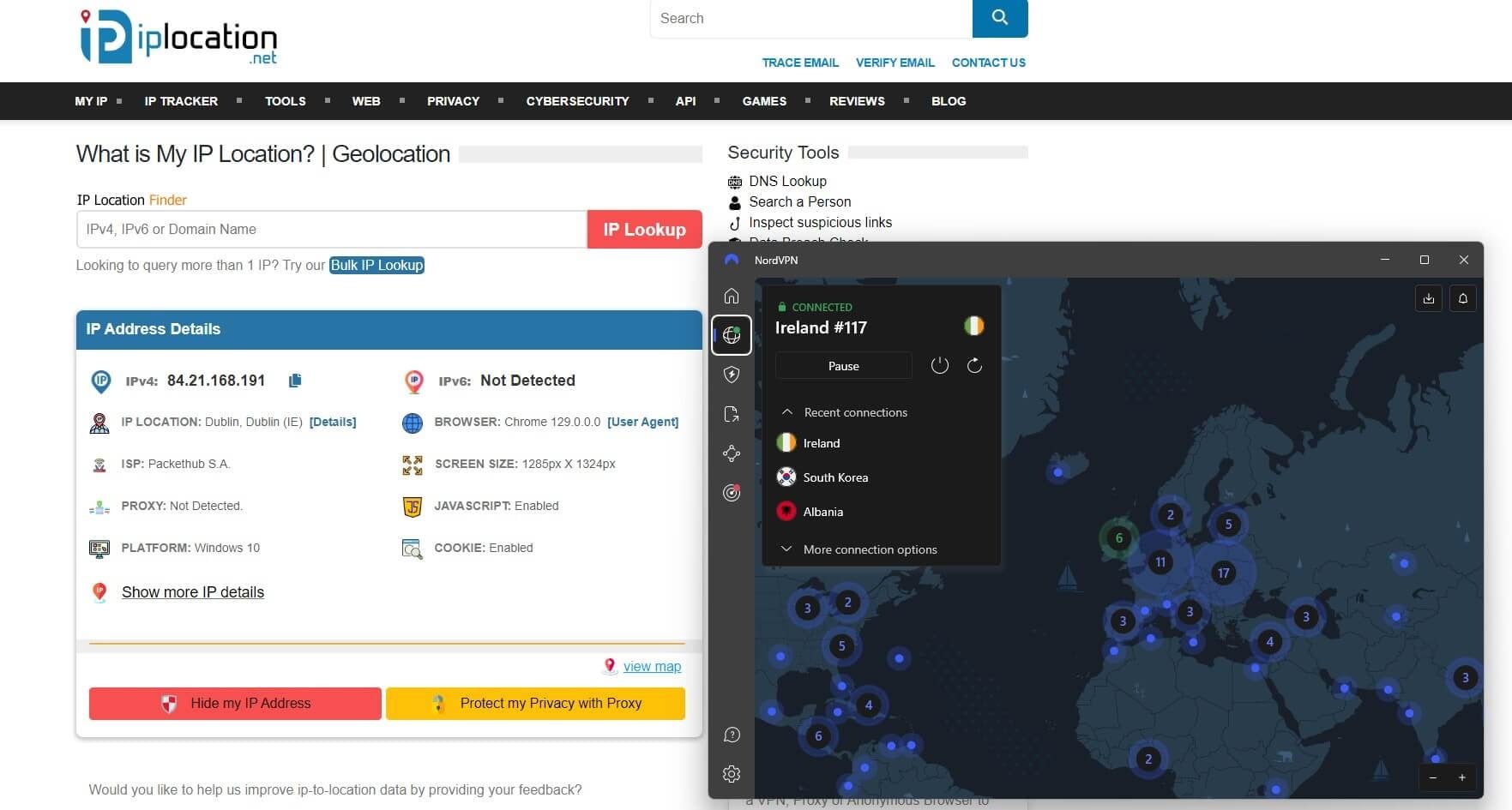Open NordVPN Threat Protection shield icon

[x=732, y=375]
